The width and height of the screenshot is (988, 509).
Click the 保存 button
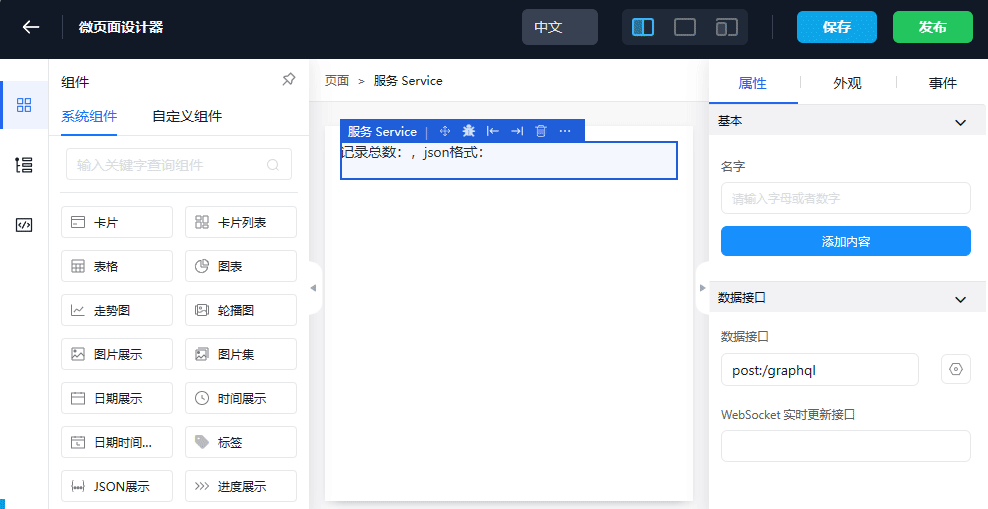[836, 27]
